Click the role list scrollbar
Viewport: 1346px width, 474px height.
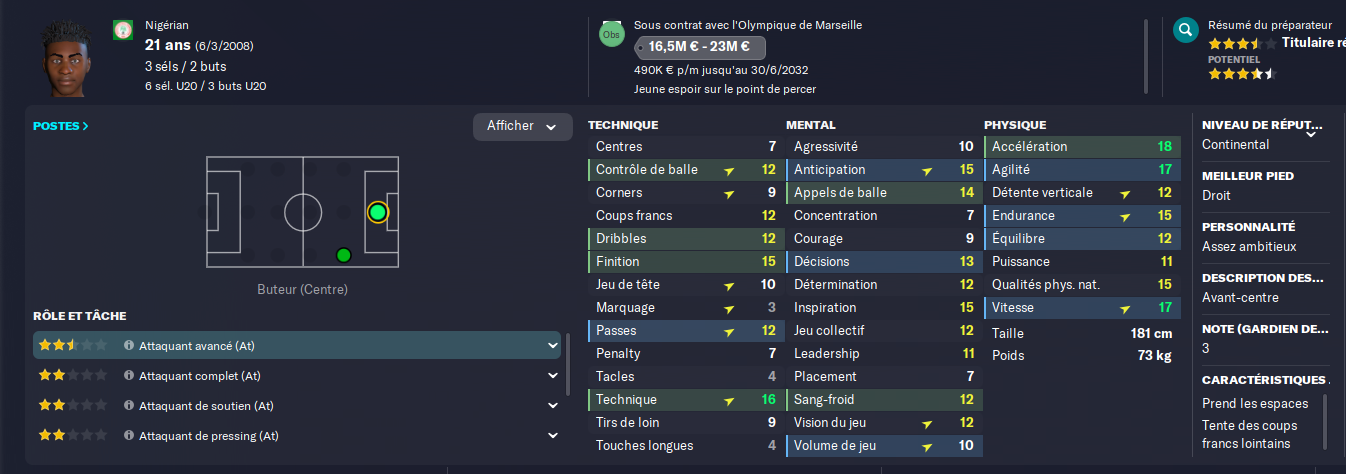569,365
